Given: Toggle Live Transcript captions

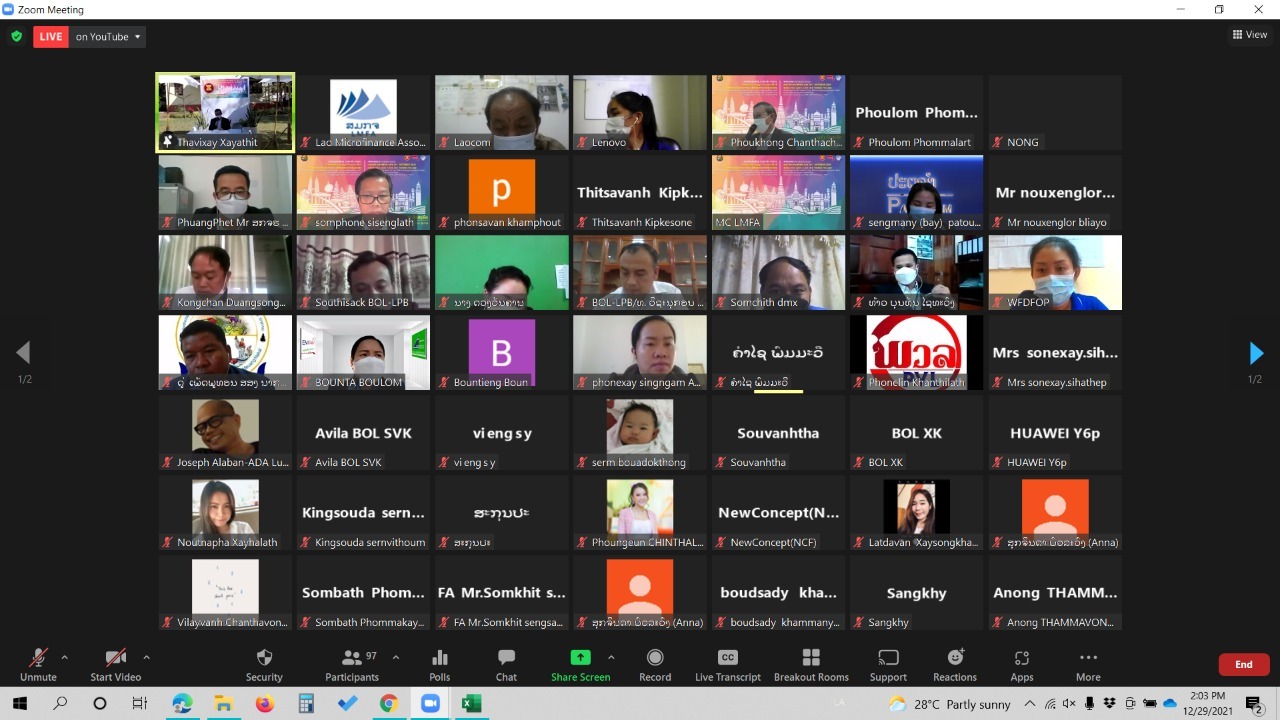Looking at the screenshot, I should pyautogui.click(x=727, y=664).
